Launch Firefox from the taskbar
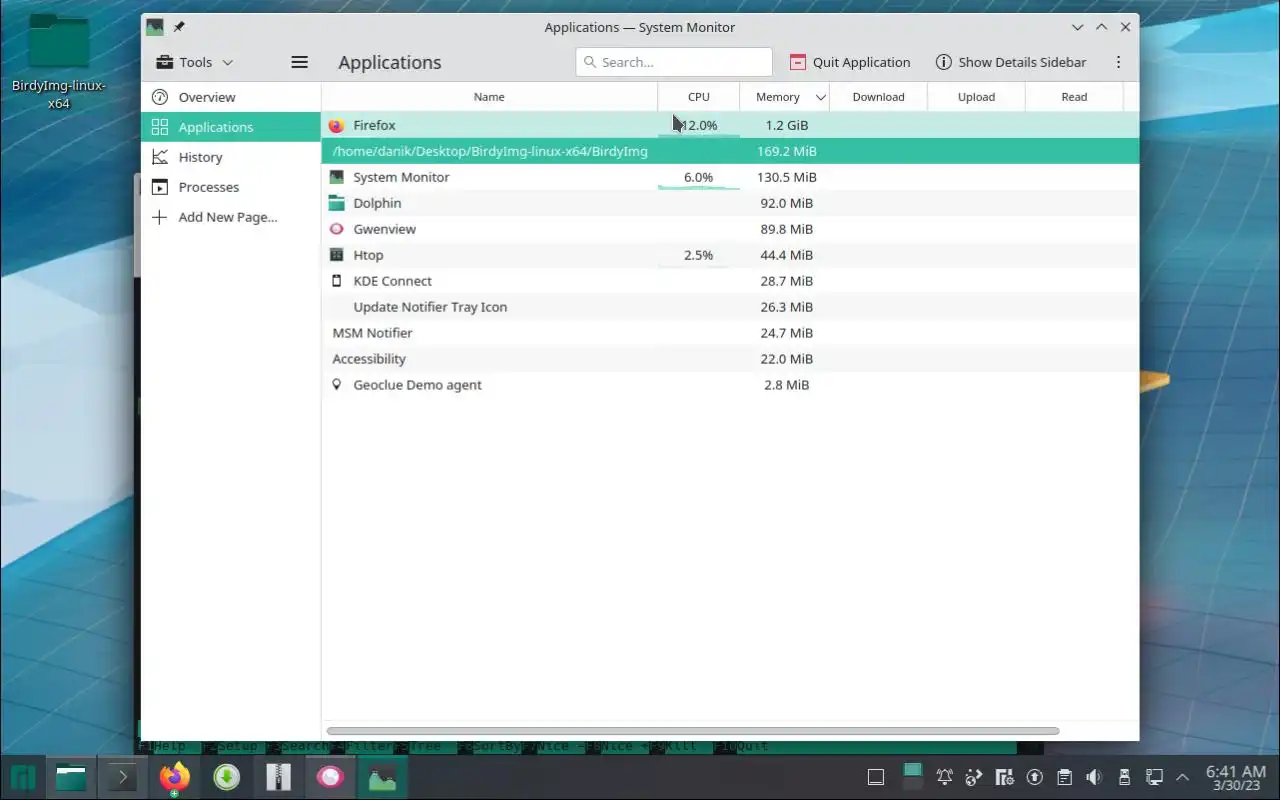Viewport: 1280px width, 800px height. [x=174, y=777]
